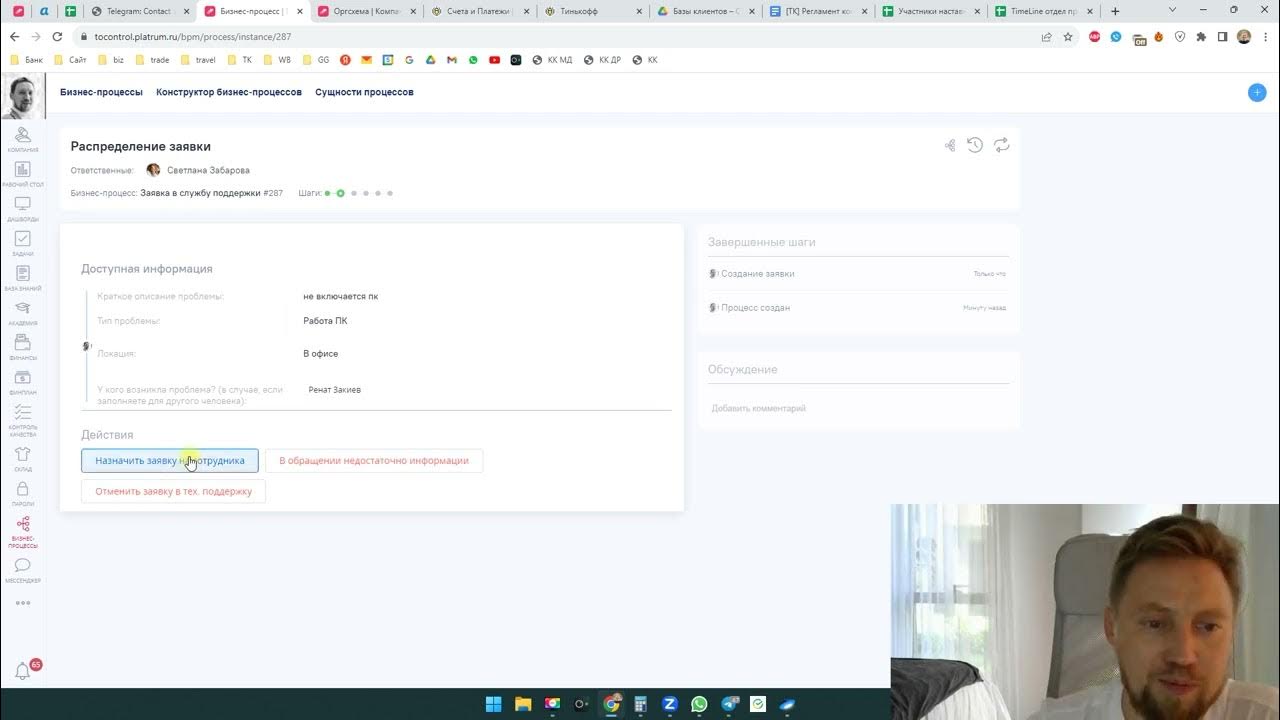Click the Добавить комментарий input field
Screen dimensions: 1280x720
click(859, 408)
